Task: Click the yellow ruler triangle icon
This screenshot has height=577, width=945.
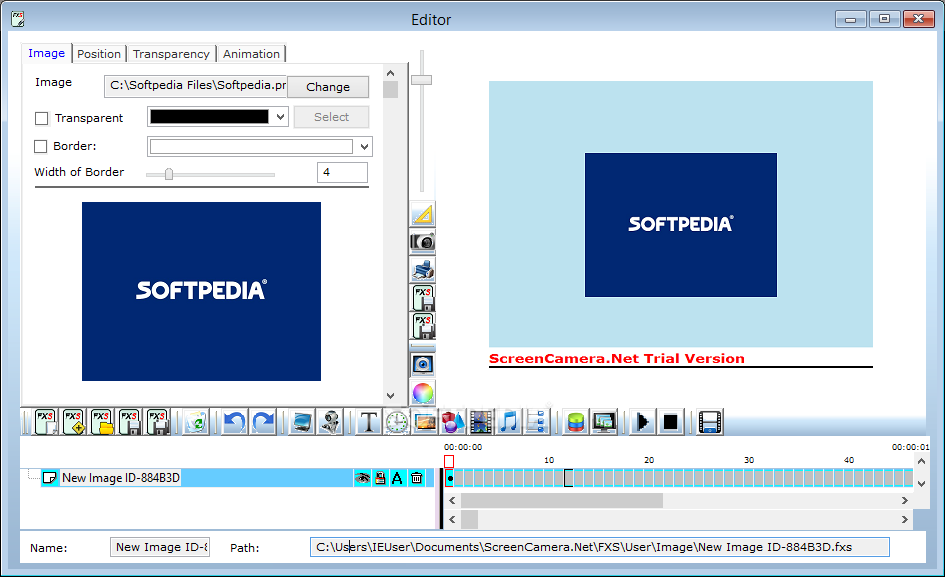Action: 423,214
